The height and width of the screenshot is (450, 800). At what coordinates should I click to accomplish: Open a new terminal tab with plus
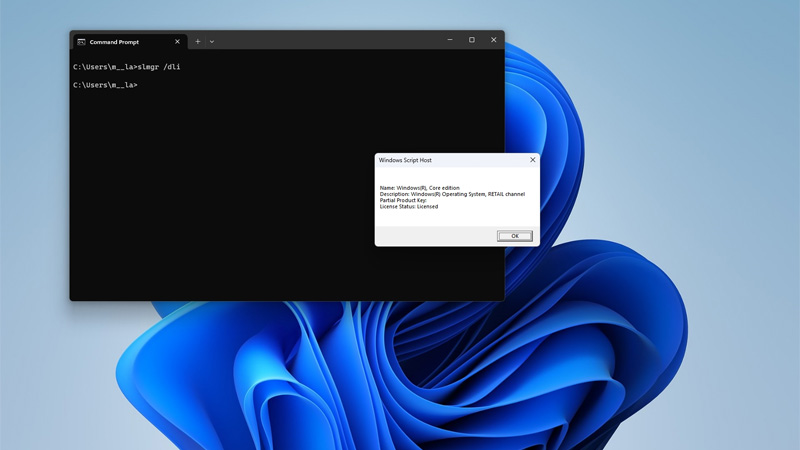197,41
